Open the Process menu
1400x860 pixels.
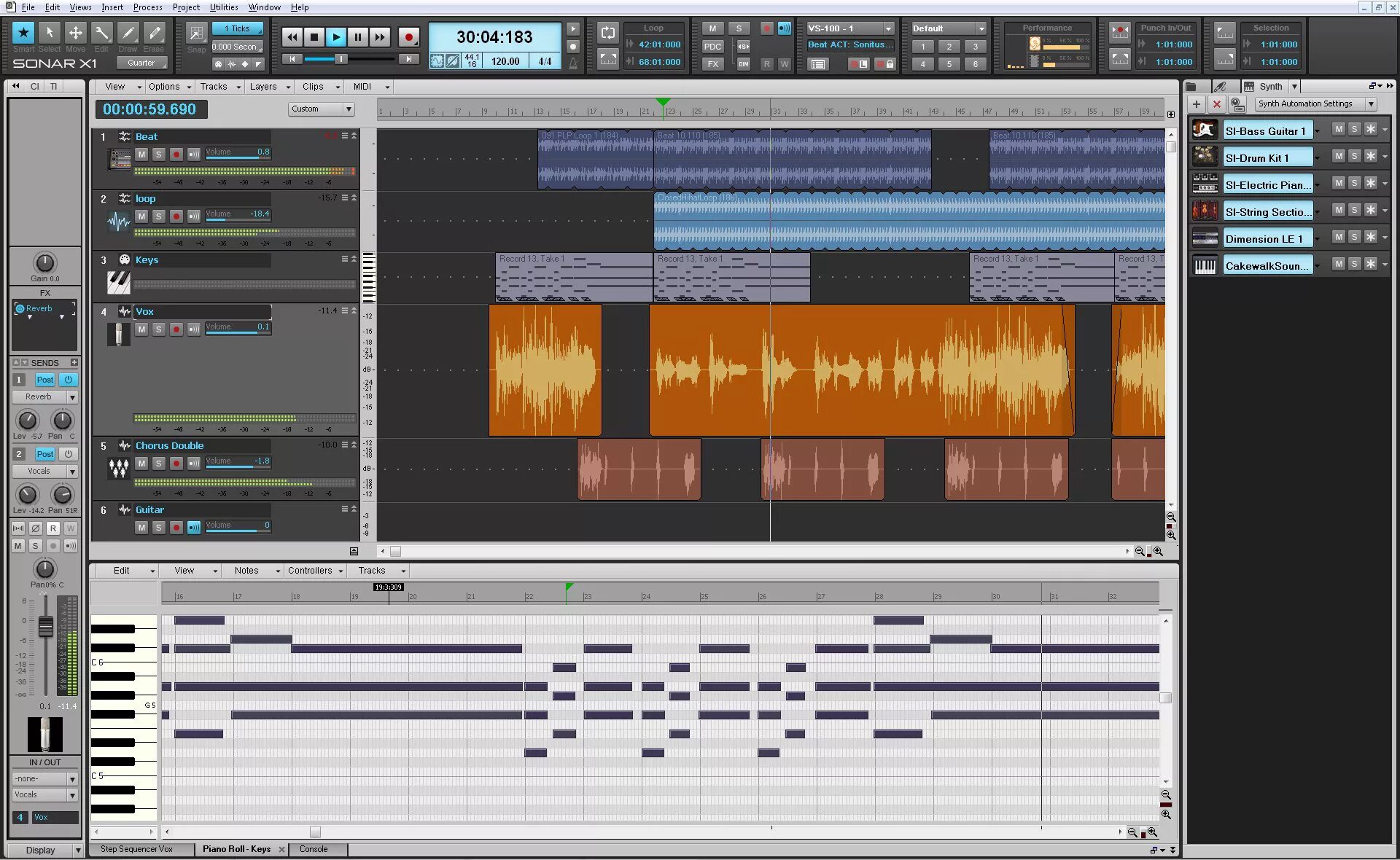[x=147, y=7]
